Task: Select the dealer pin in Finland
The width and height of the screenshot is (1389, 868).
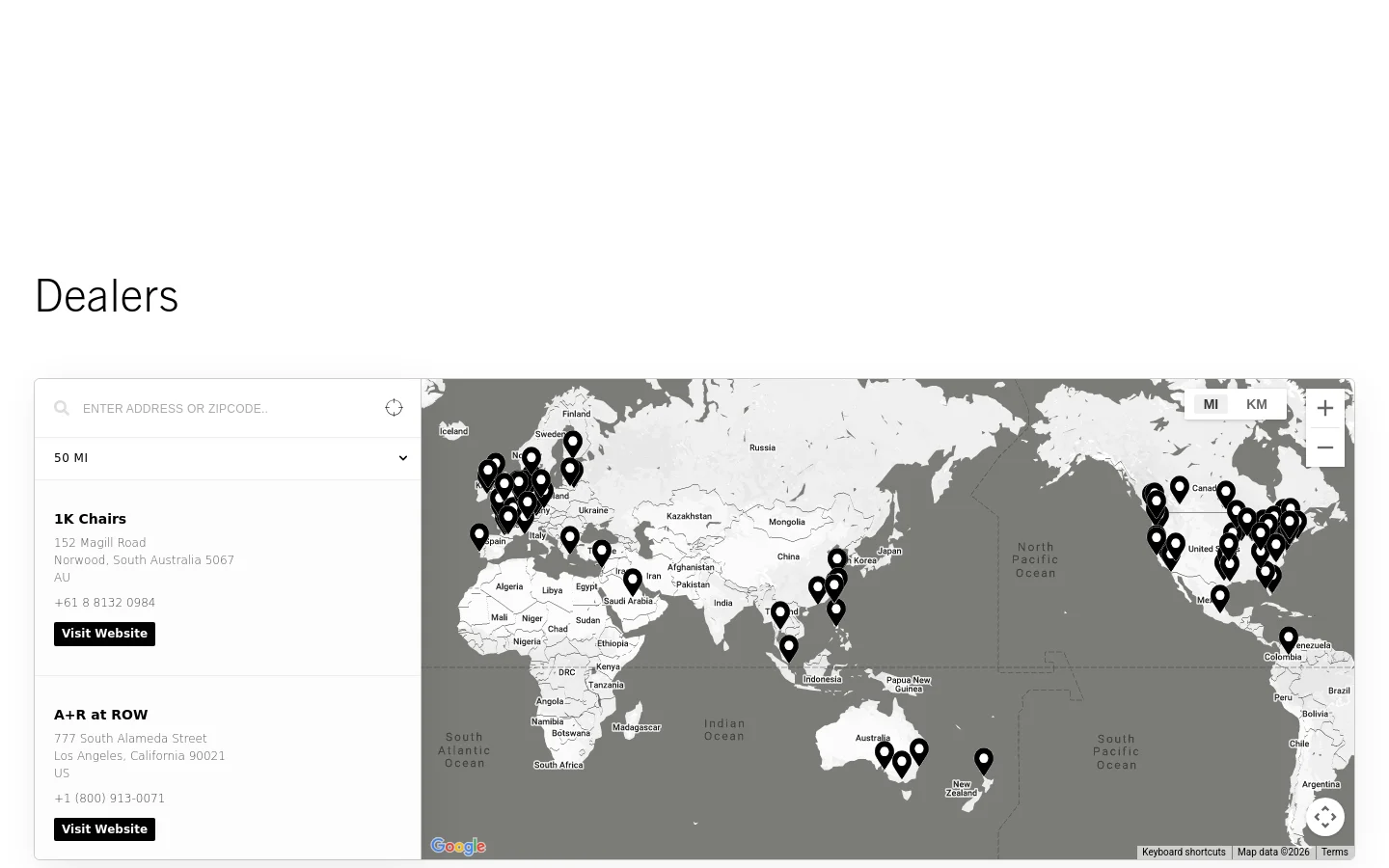Action: point(573,444)
